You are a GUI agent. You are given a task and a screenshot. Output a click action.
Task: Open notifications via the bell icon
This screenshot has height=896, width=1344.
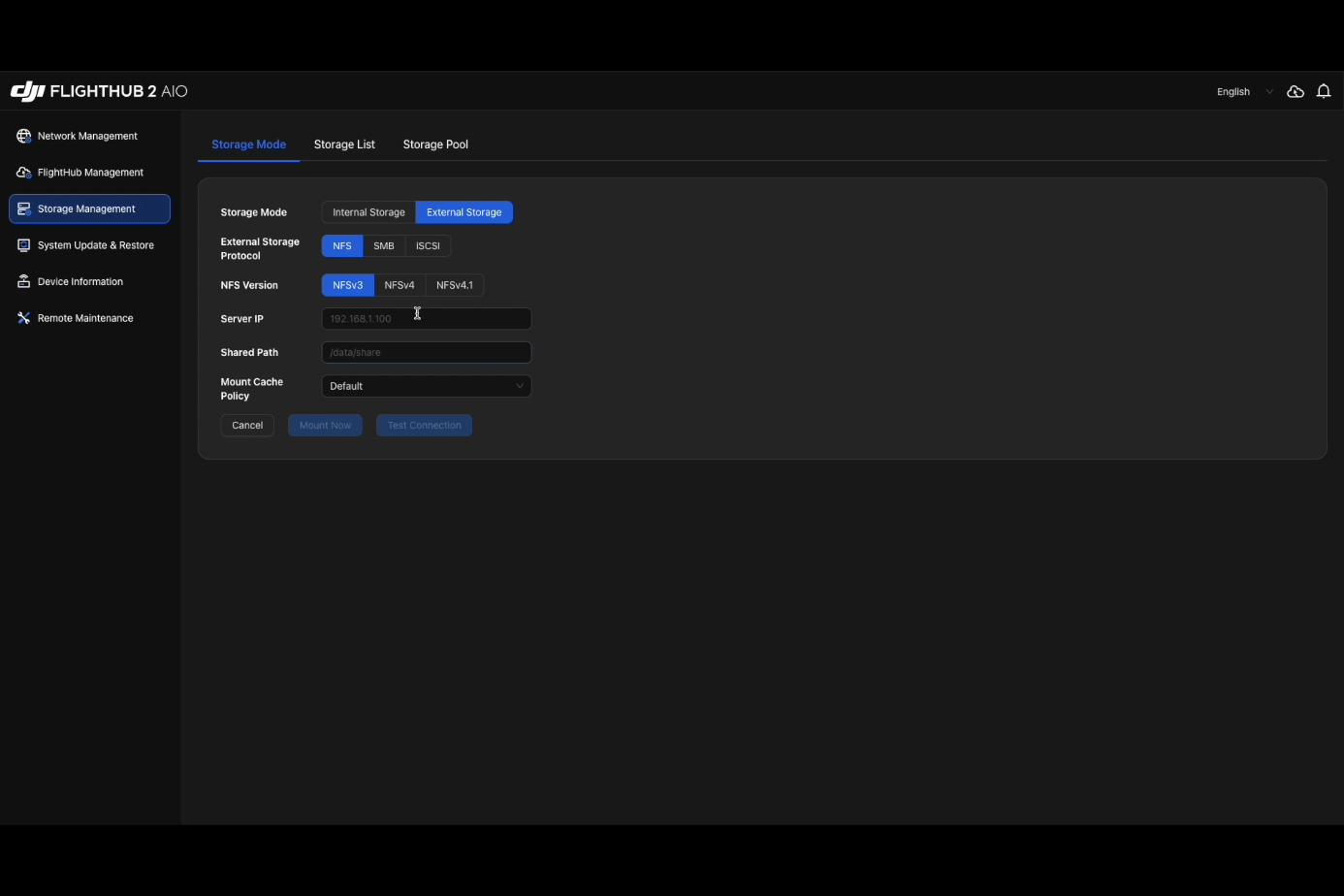1324,91
